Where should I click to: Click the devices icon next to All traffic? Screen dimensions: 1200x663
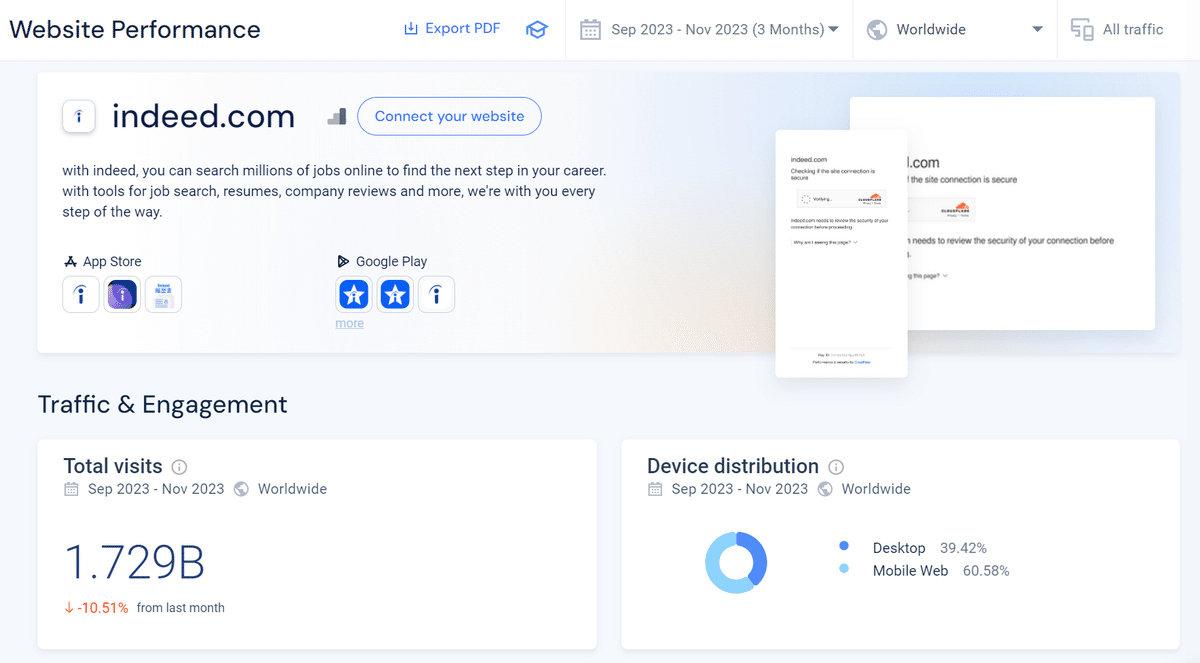coord(1082,30)
